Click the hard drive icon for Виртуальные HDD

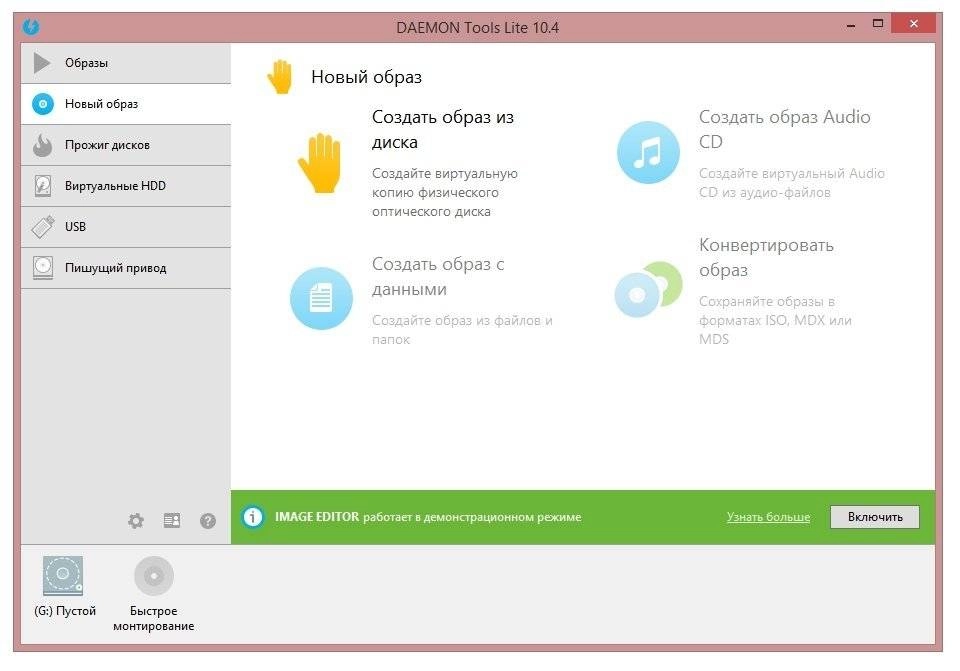click(x=43, y=186)
